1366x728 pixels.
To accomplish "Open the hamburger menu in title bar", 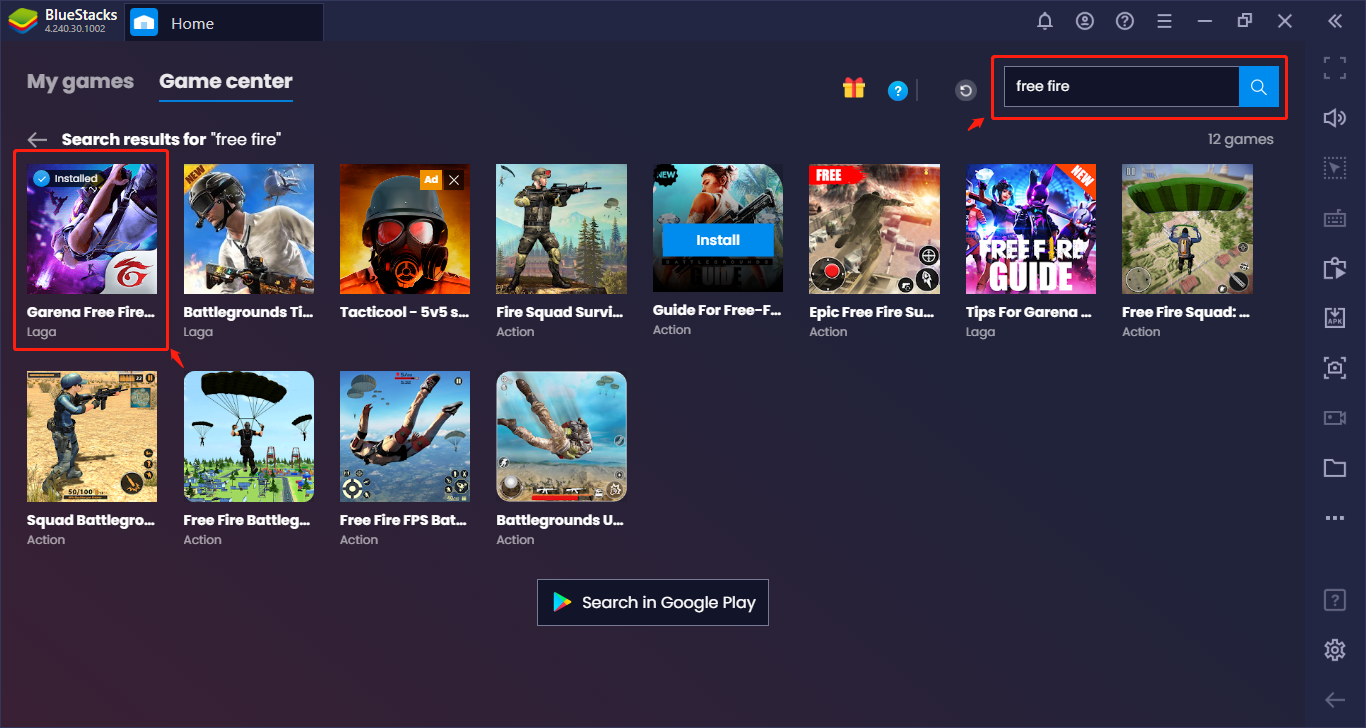I will 1164,21.
